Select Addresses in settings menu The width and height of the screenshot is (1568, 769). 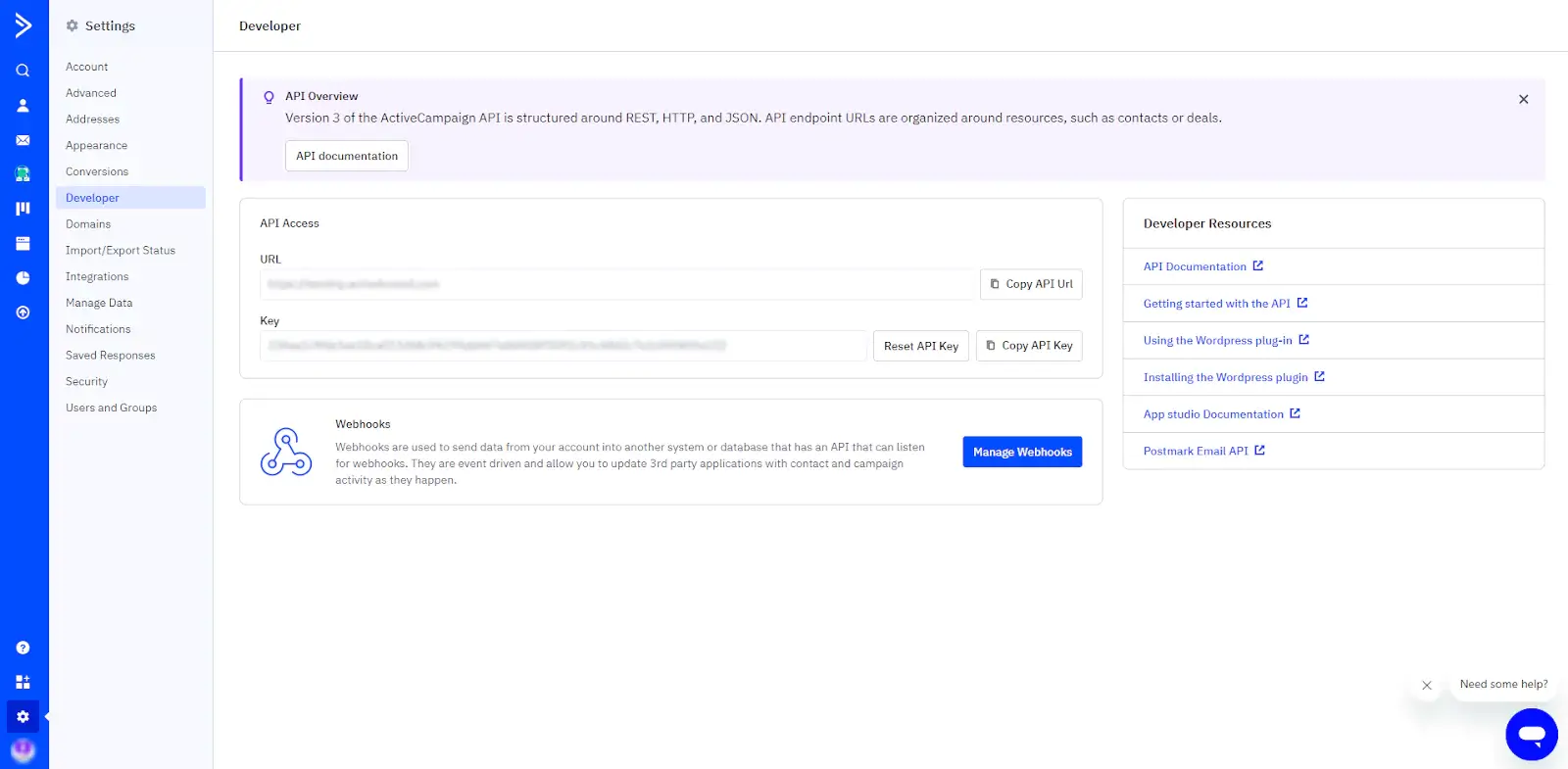click(92, 120)
